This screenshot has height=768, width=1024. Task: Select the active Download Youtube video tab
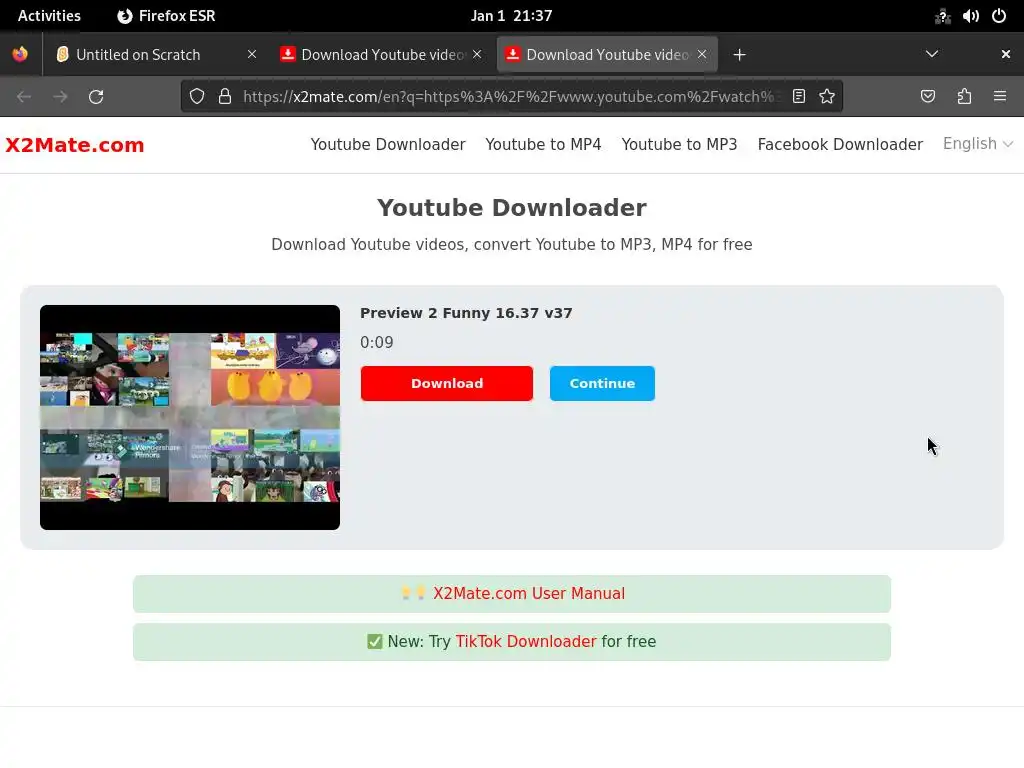pyautogui.click(x=607, y=55)
